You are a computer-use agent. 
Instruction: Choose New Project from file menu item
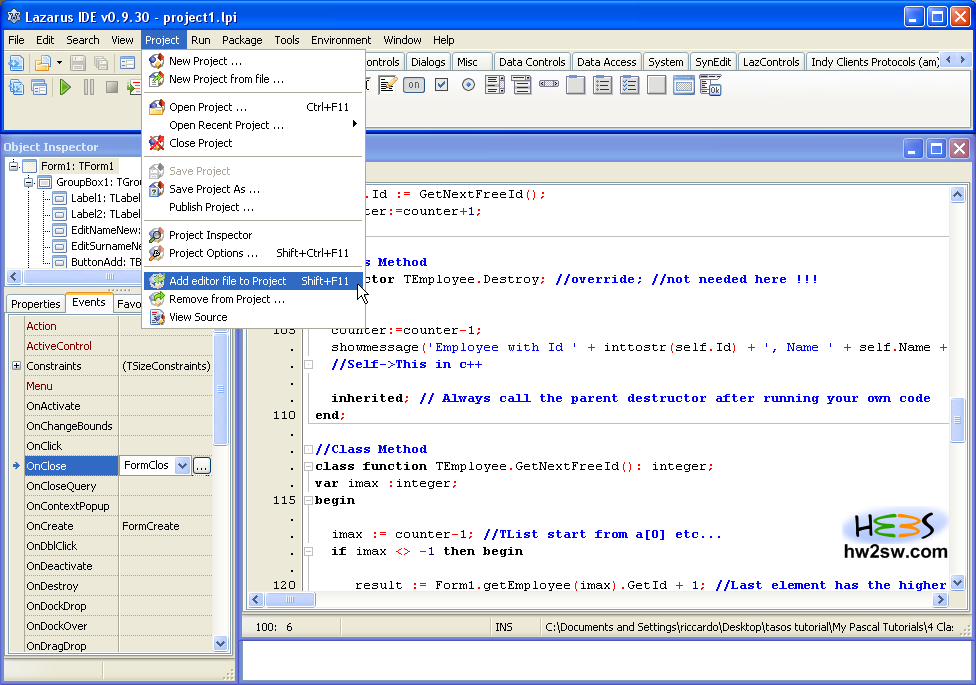click(x=254, y=79)
